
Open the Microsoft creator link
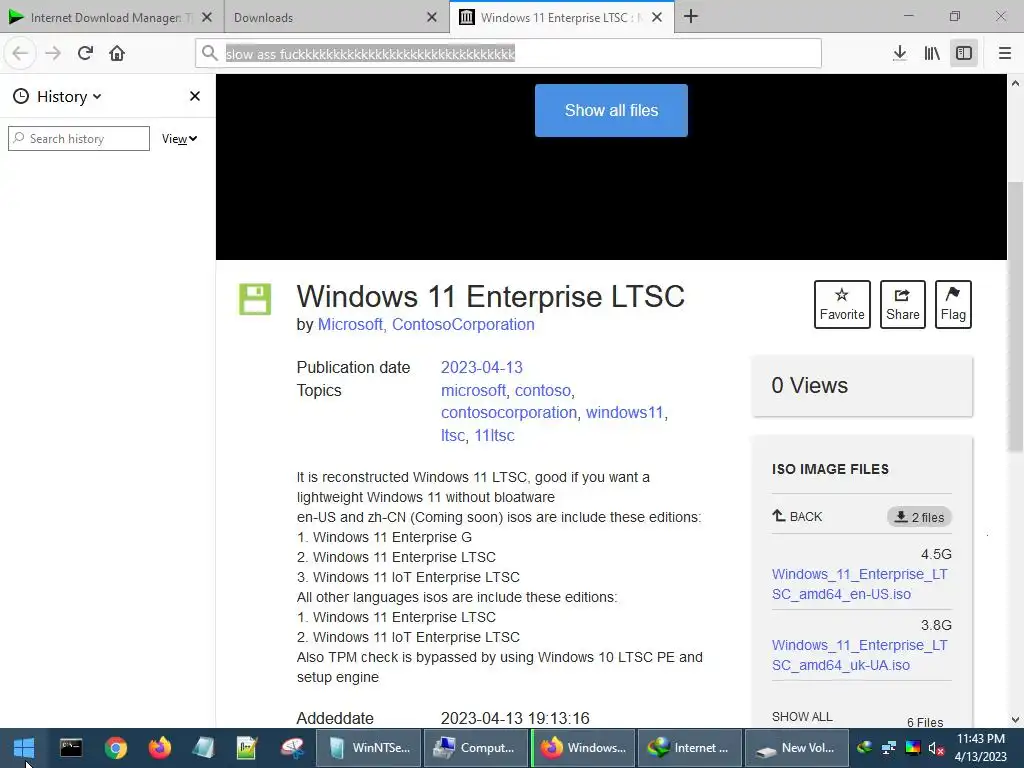tap(350, 325)
